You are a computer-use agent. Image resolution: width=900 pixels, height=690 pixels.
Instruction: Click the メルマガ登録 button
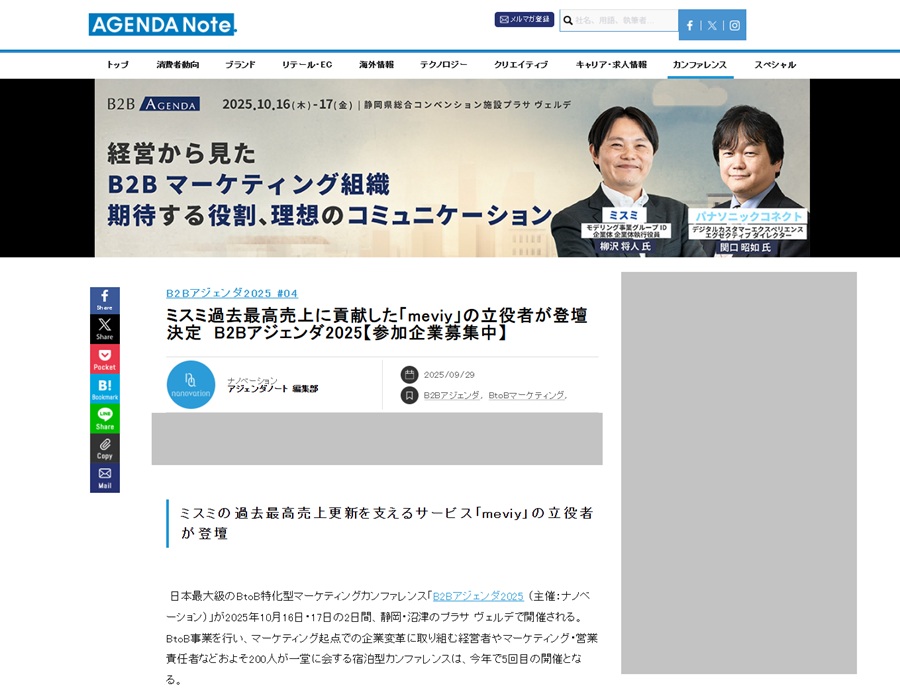click(524, 19)
